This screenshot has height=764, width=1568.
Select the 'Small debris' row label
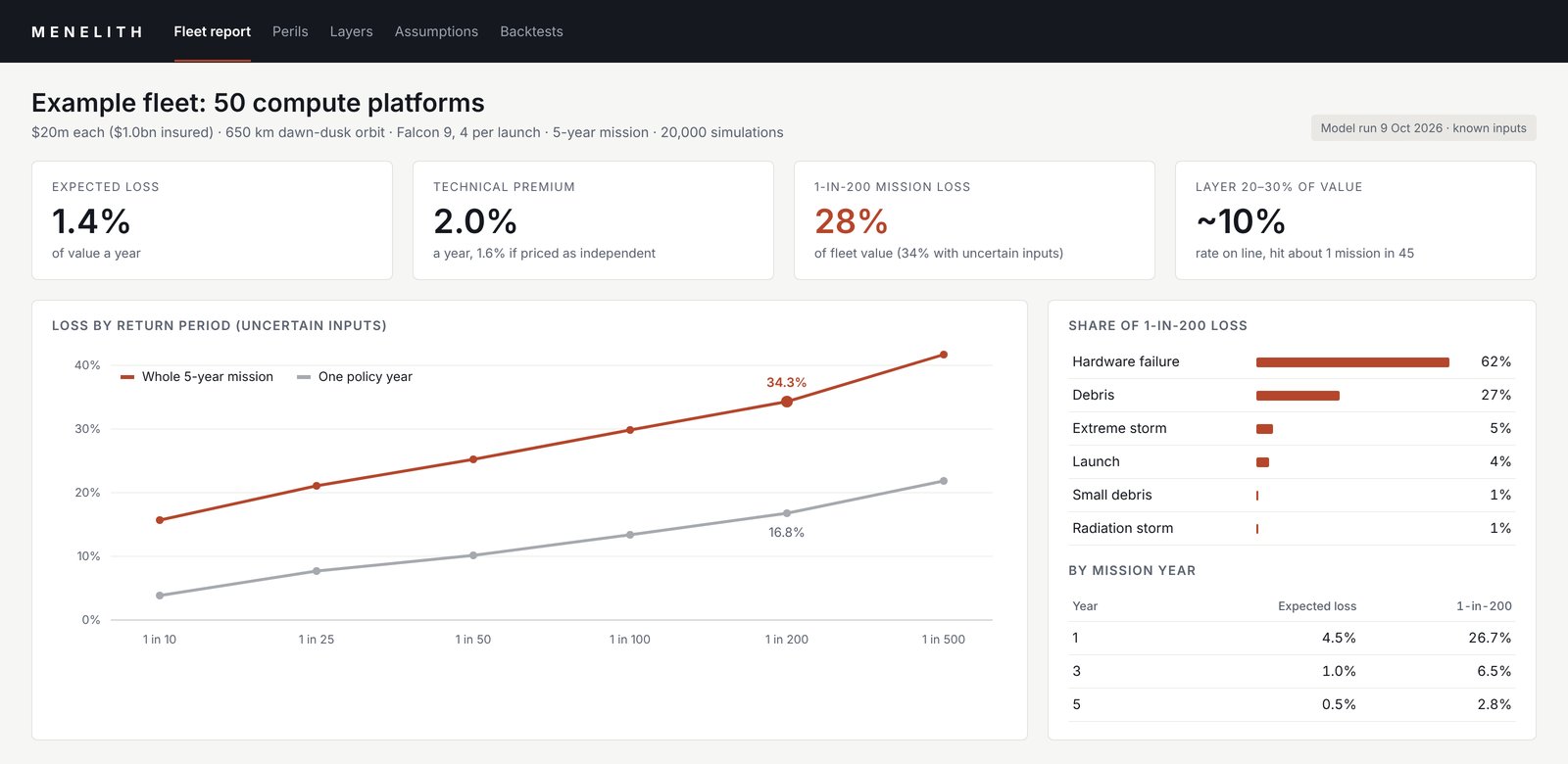coord(1112,495)
